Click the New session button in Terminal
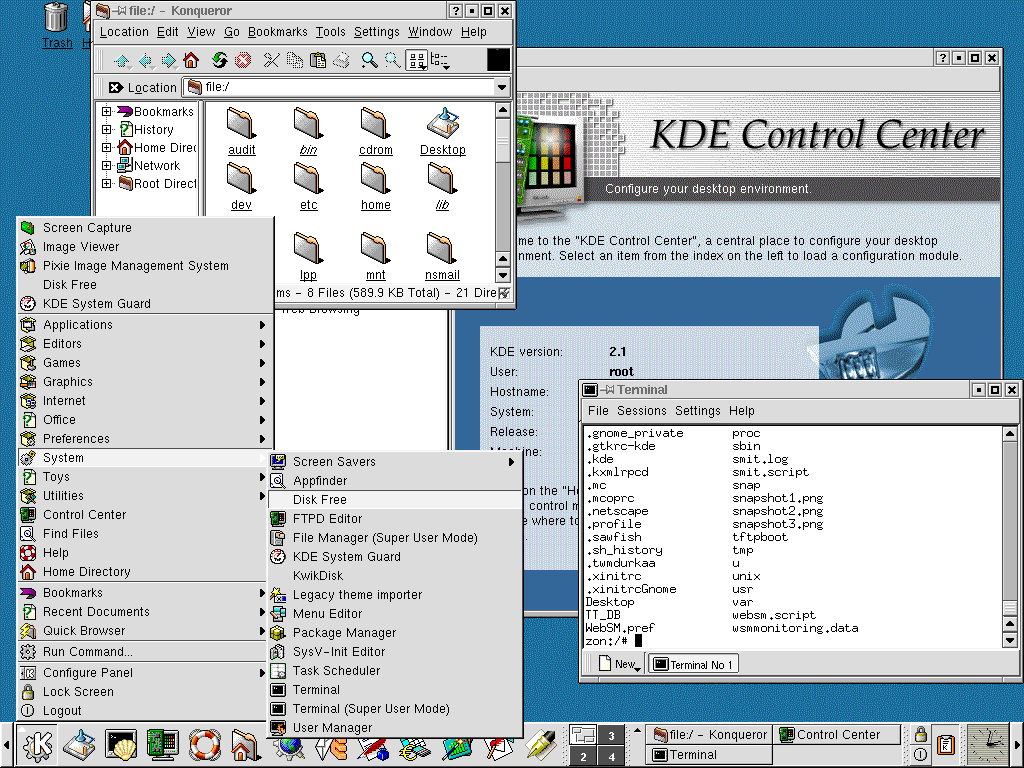 [x=618, y=664]
